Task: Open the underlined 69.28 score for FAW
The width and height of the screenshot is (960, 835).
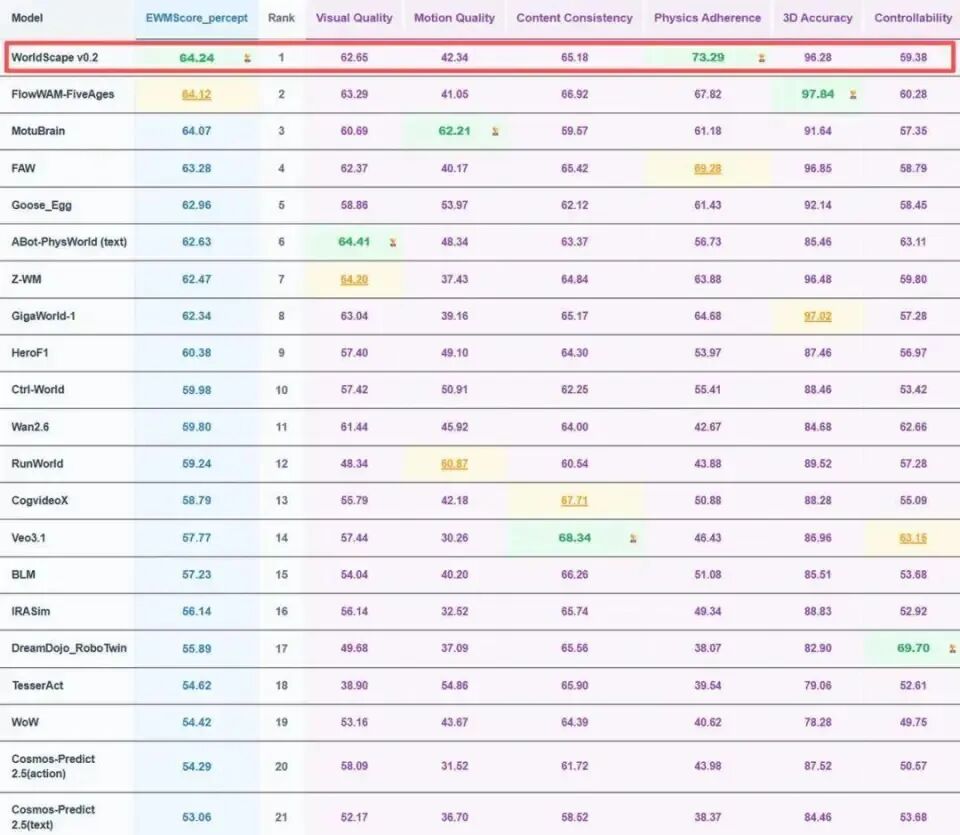Action: point(707,168)
